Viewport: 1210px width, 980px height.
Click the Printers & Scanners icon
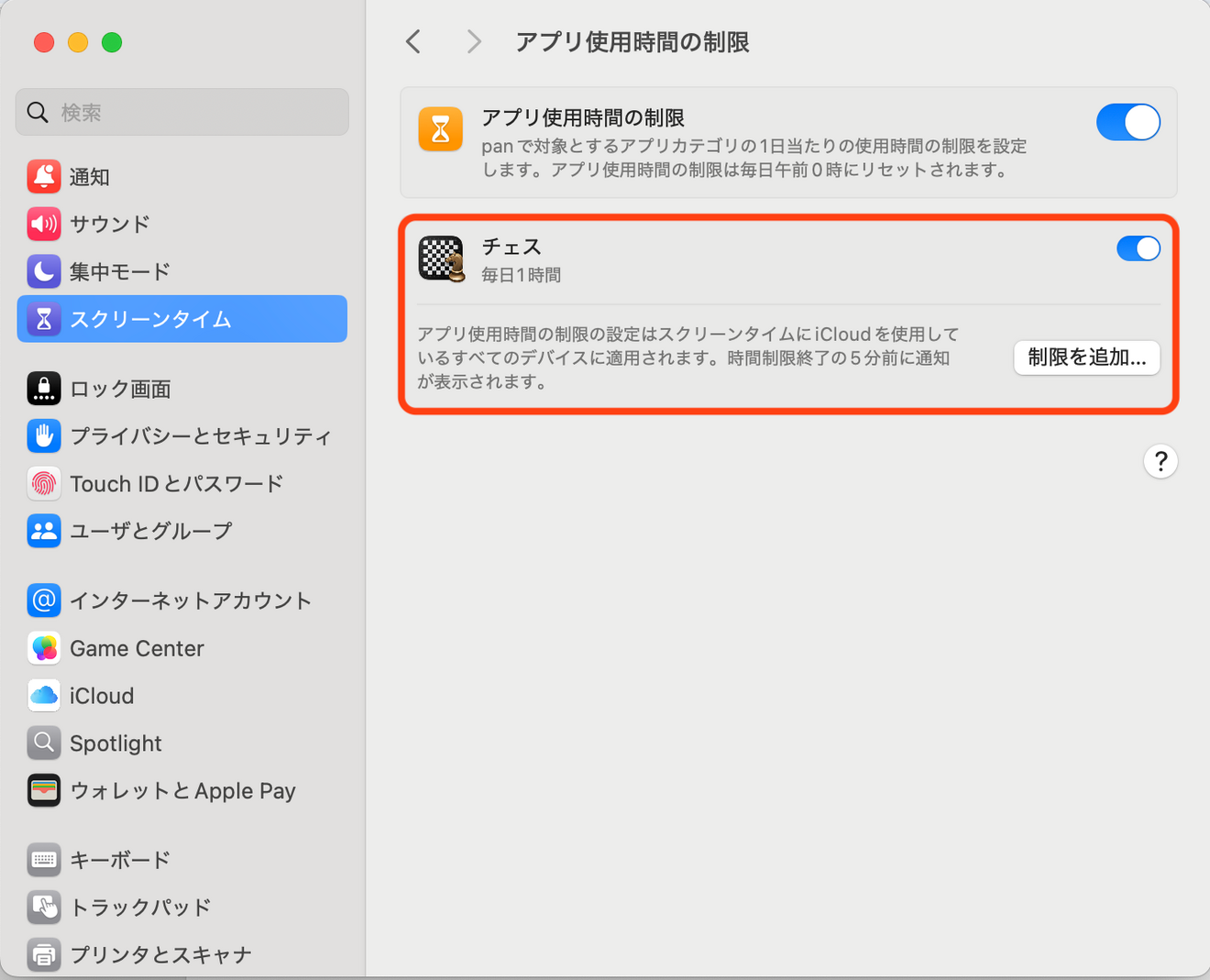tap(44, 955)
